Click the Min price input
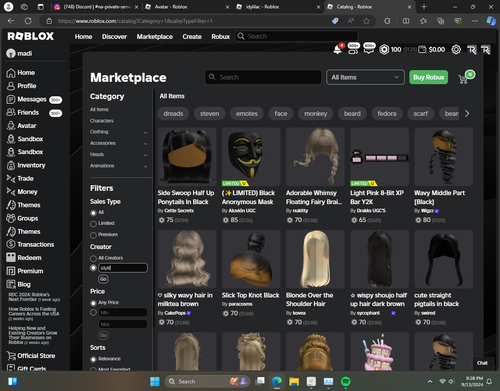The width and height of the screenshot is (500, 391). coord(123,312)
